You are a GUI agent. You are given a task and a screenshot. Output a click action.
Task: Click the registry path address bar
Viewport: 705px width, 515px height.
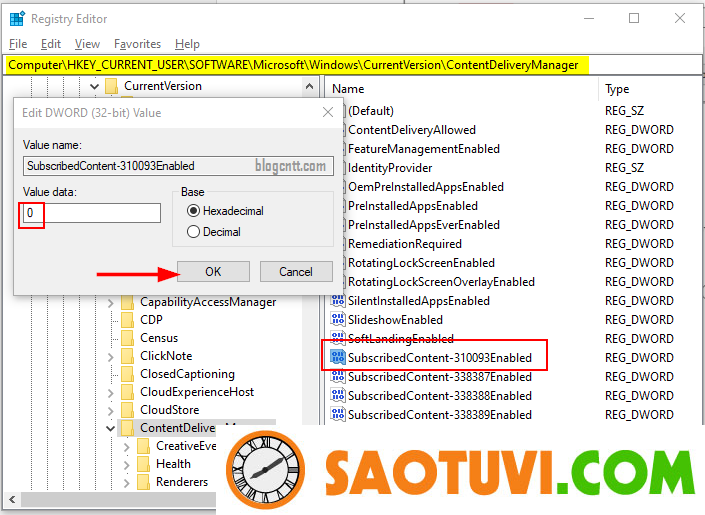pos(353,65)
